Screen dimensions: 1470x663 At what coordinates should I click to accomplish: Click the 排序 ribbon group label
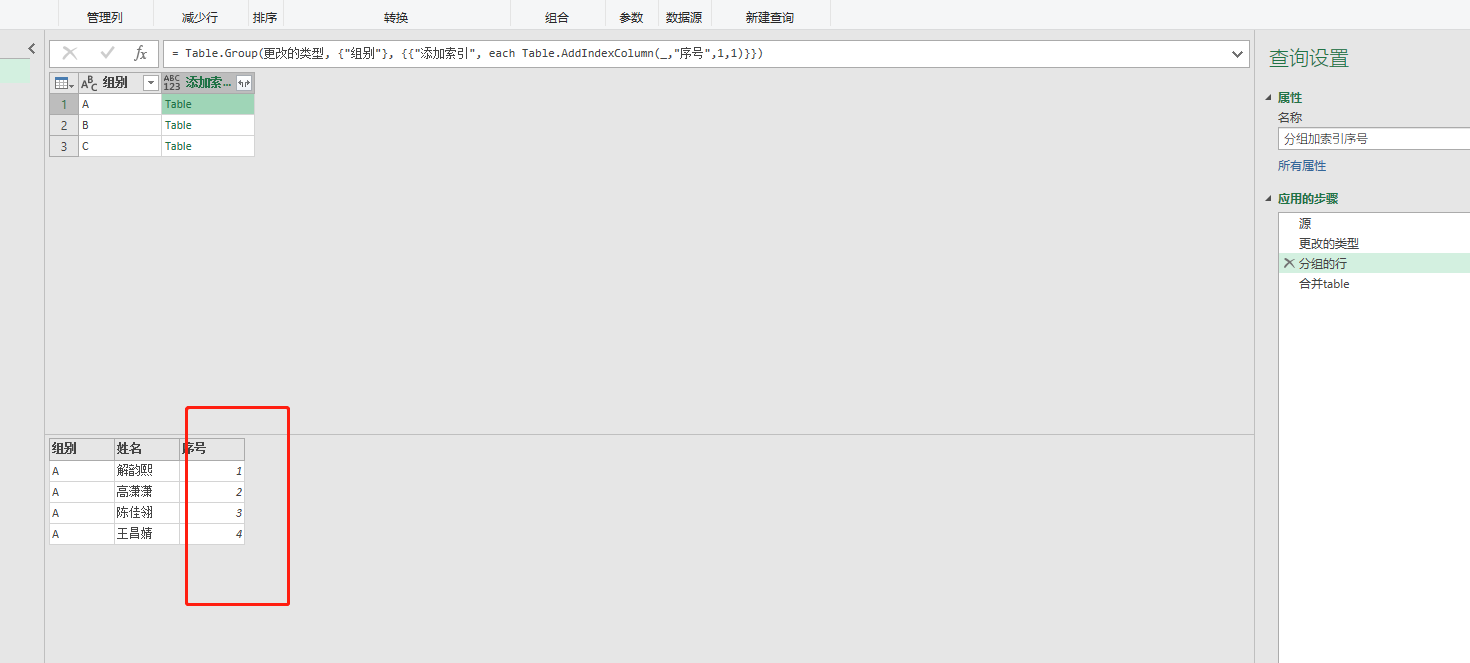pyautogui.click(x=265, y=18)
